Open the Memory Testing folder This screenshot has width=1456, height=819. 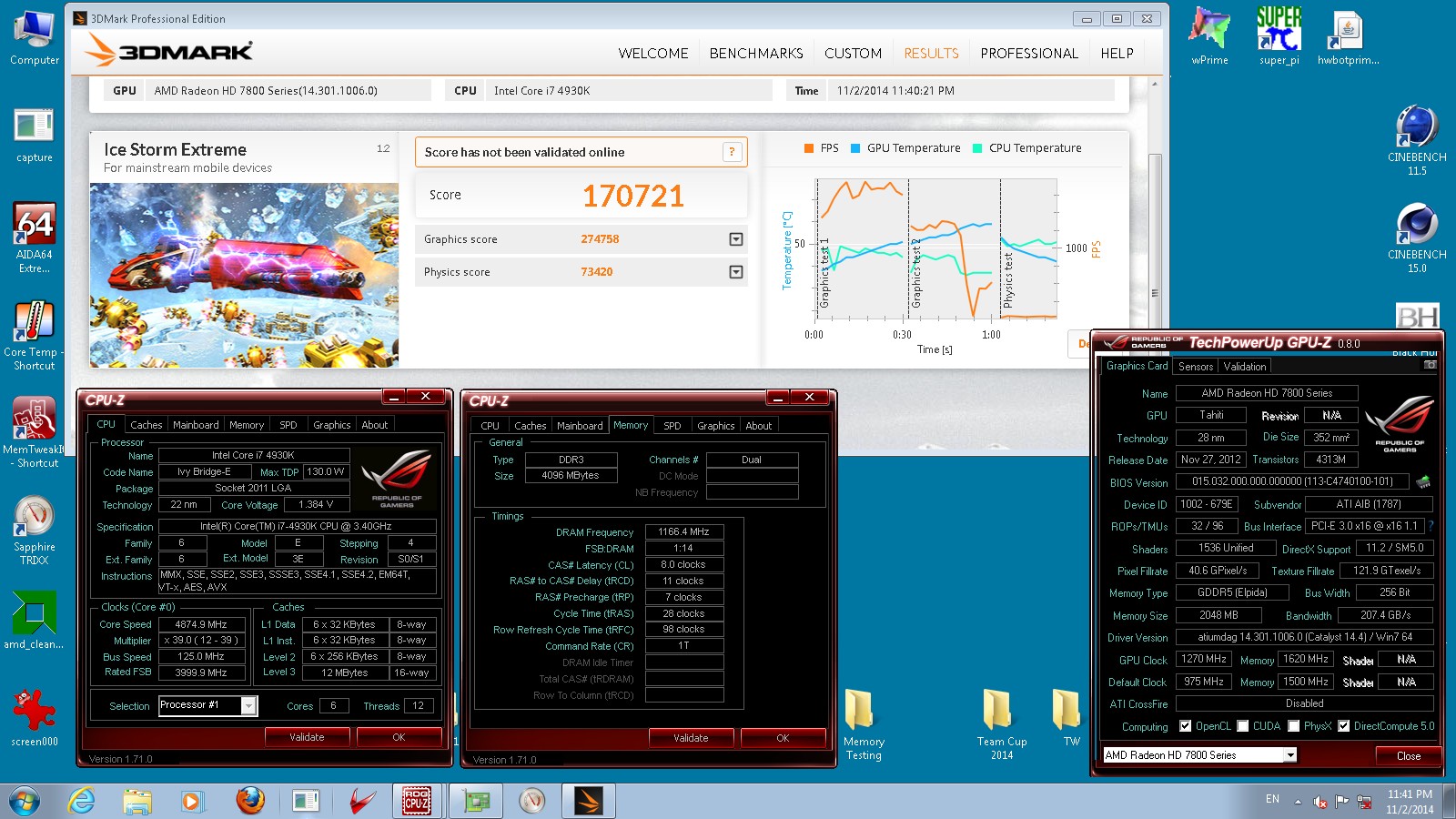coord(863,724)
